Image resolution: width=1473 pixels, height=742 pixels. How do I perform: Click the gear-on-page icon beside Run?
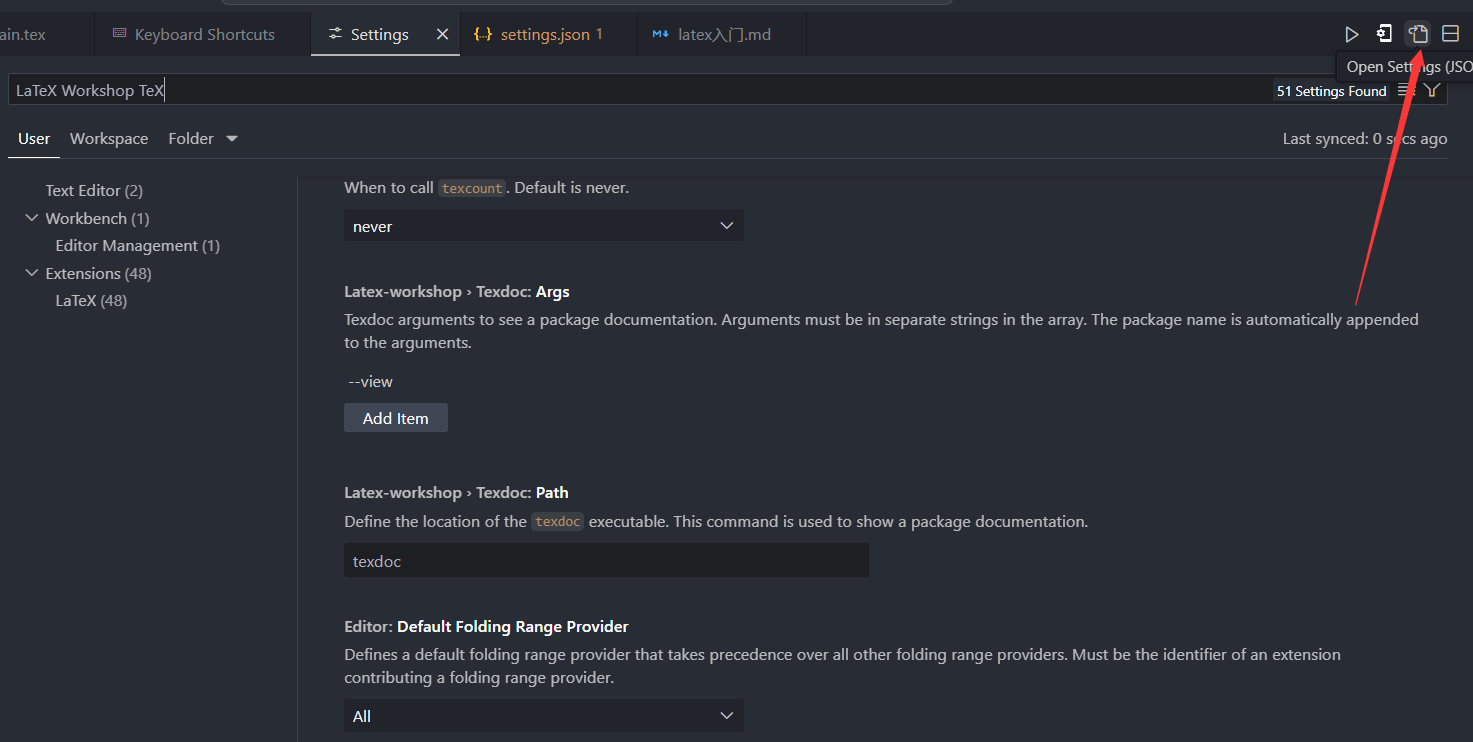(1384, 34)
